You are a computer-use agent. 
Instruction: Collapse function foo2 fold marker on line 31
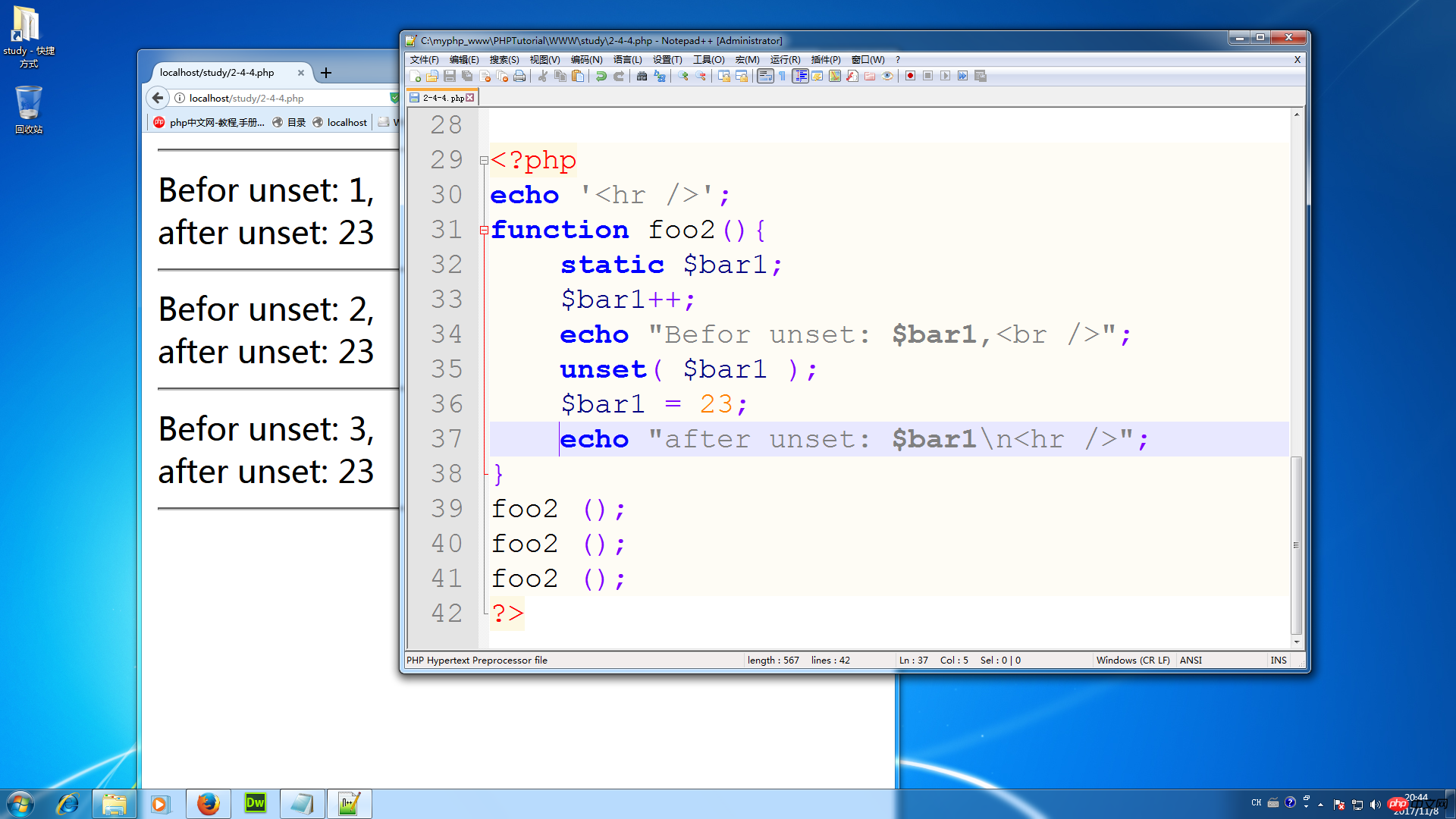484,231
